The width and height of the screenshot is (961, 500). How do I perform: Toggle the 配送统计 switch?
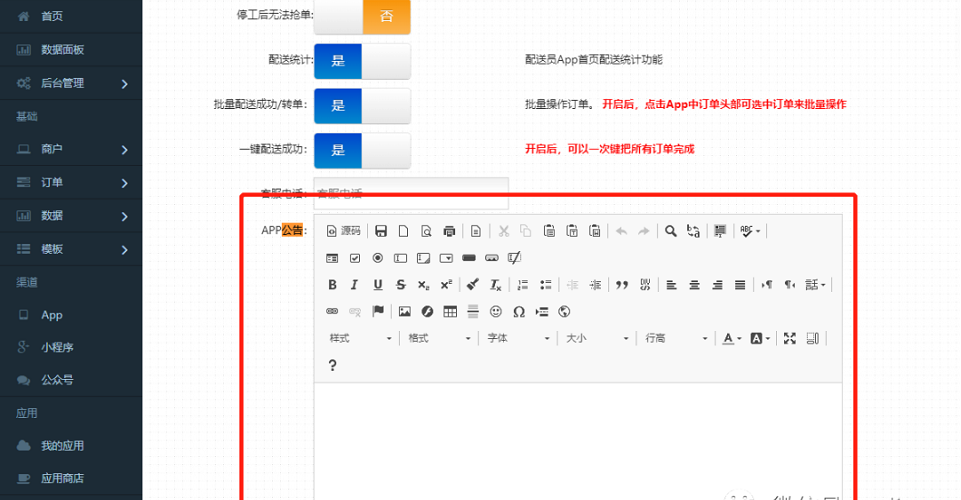click(x=362, y=61)
